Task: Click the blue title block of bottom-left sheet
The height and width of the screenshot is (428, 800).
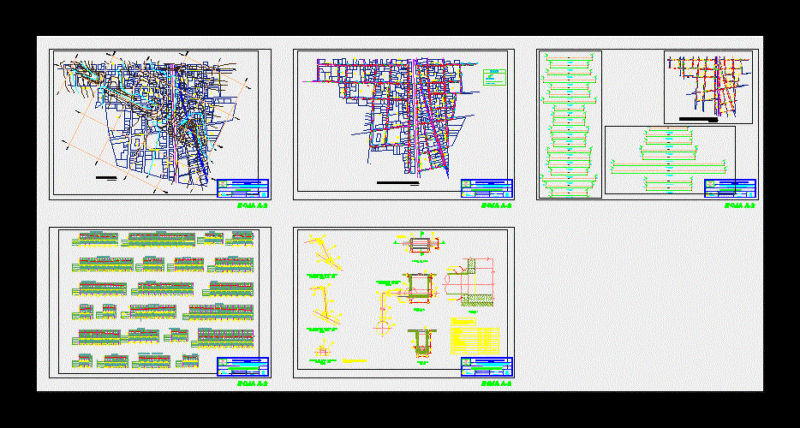Action: [x=243, y=366]
